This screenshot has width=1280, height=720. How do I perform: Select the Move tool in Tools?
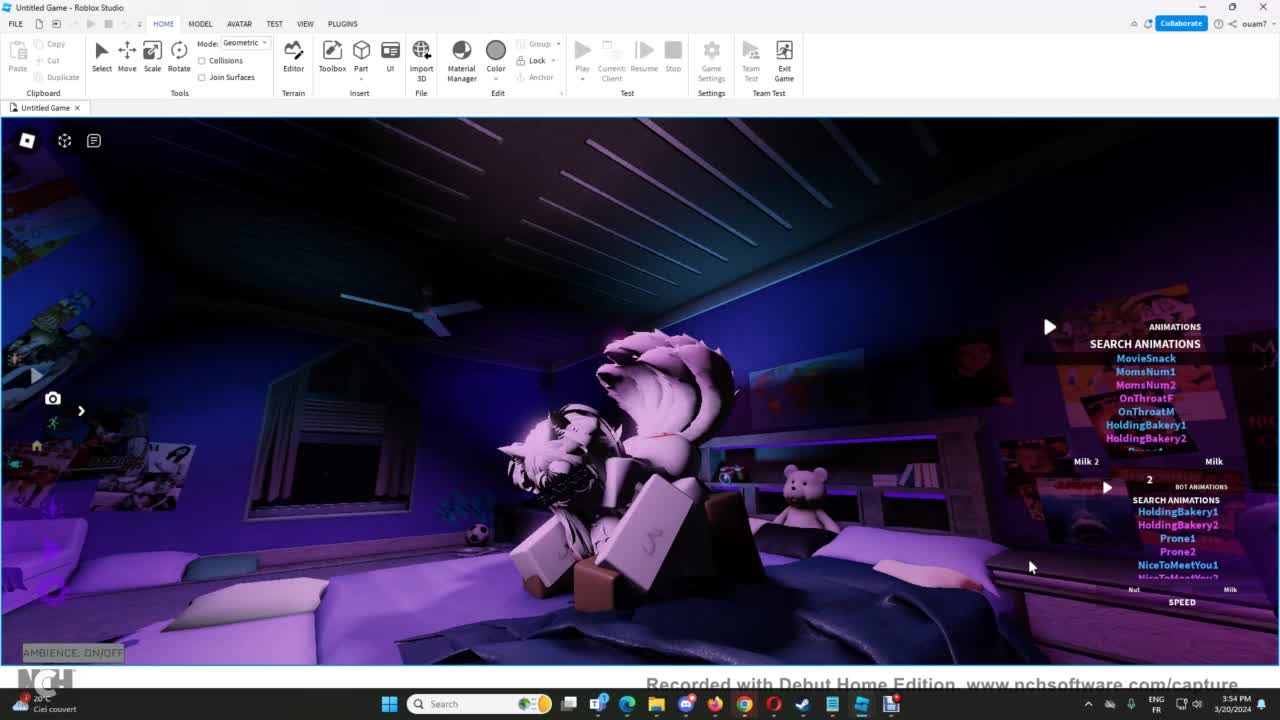pyautogui.click(x=127, y=56)
